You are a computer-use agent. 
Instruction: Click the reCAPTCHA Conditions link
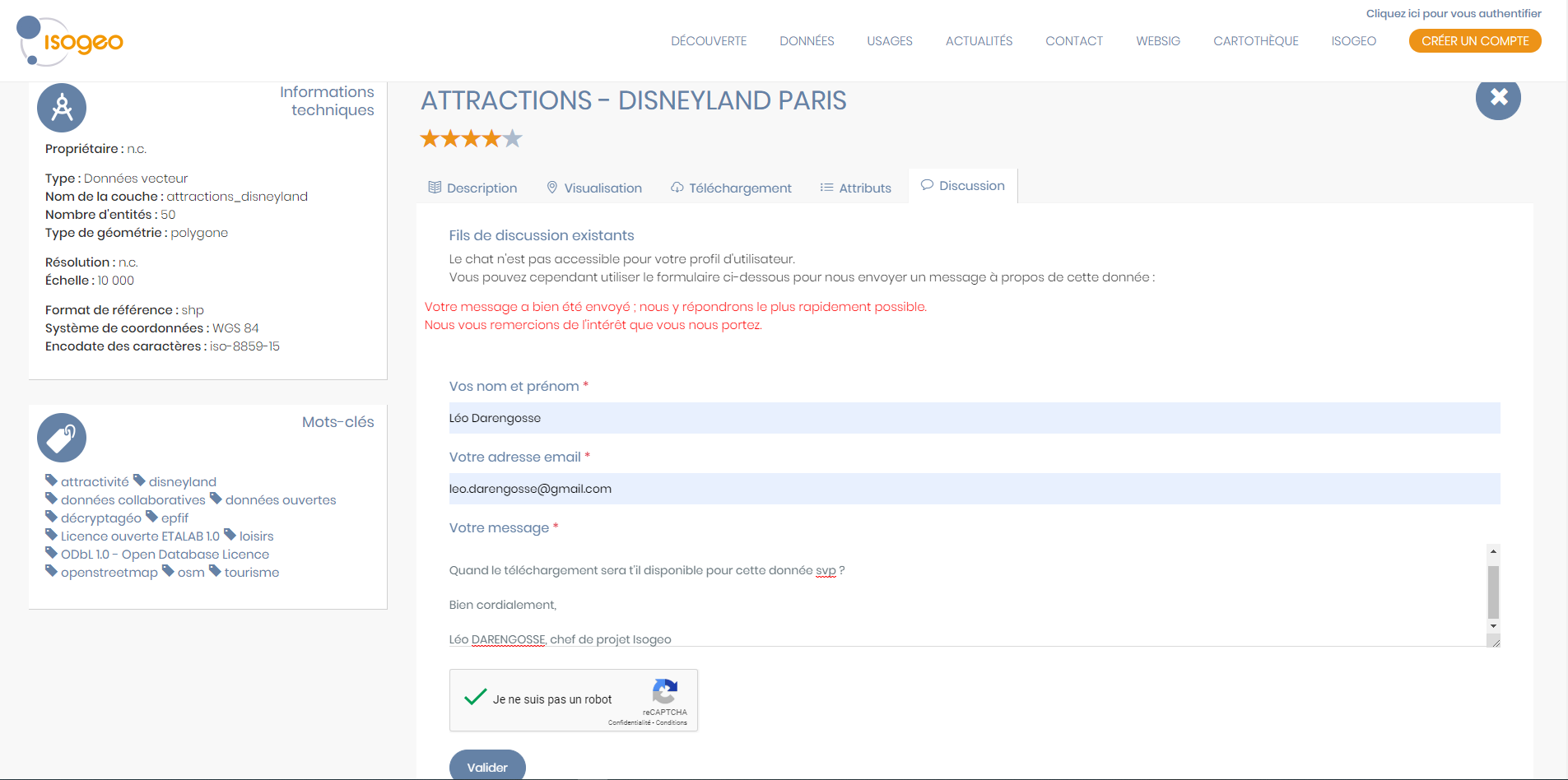pyautogui.click(x=672, y=722)
